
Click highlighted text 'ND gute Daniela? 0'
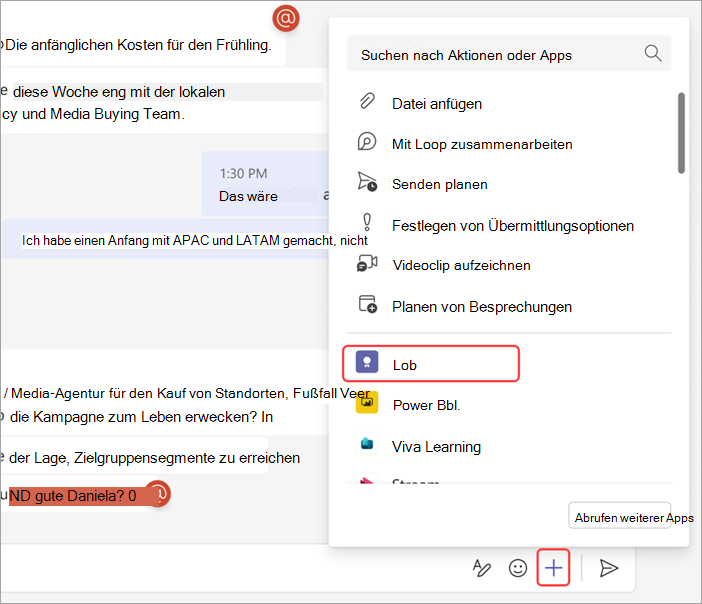73,496
